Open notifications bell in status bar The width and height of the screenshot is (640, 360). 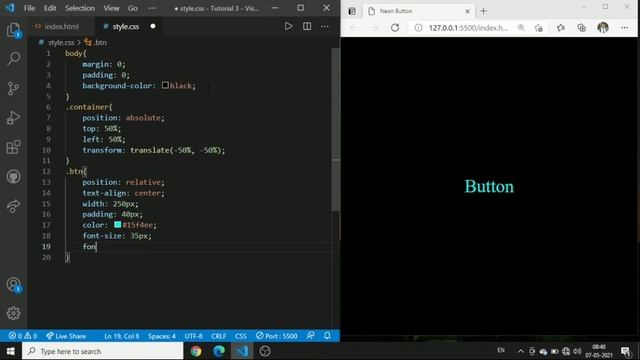coord(327,336)
